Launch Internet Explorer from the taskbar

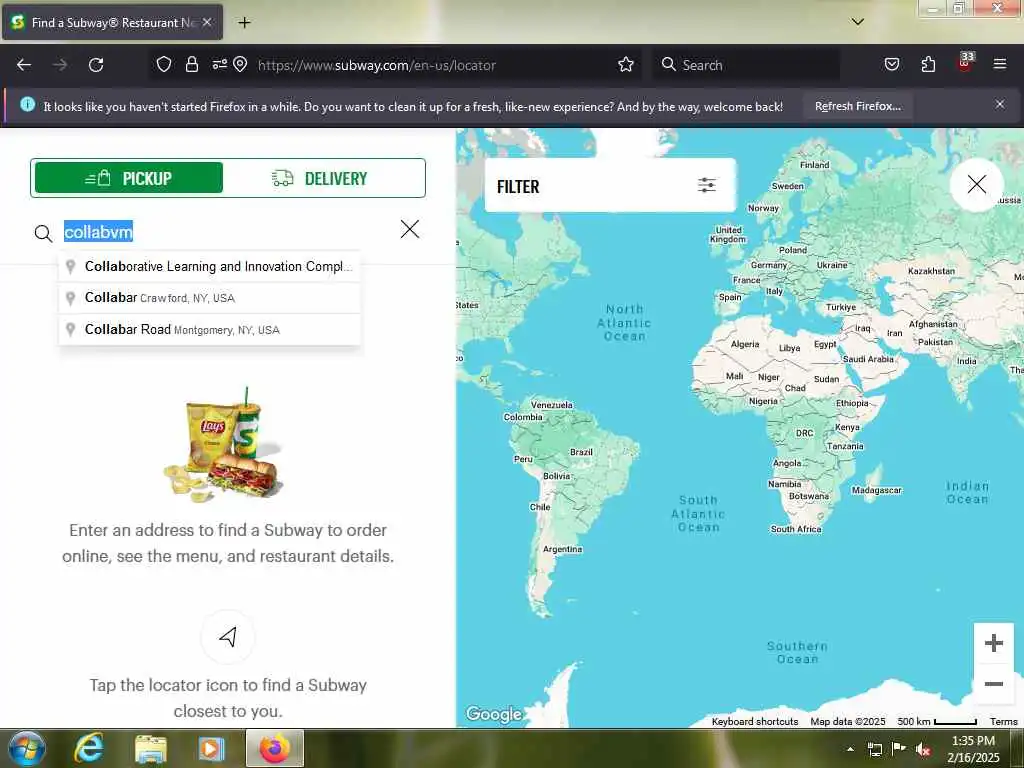88,748
